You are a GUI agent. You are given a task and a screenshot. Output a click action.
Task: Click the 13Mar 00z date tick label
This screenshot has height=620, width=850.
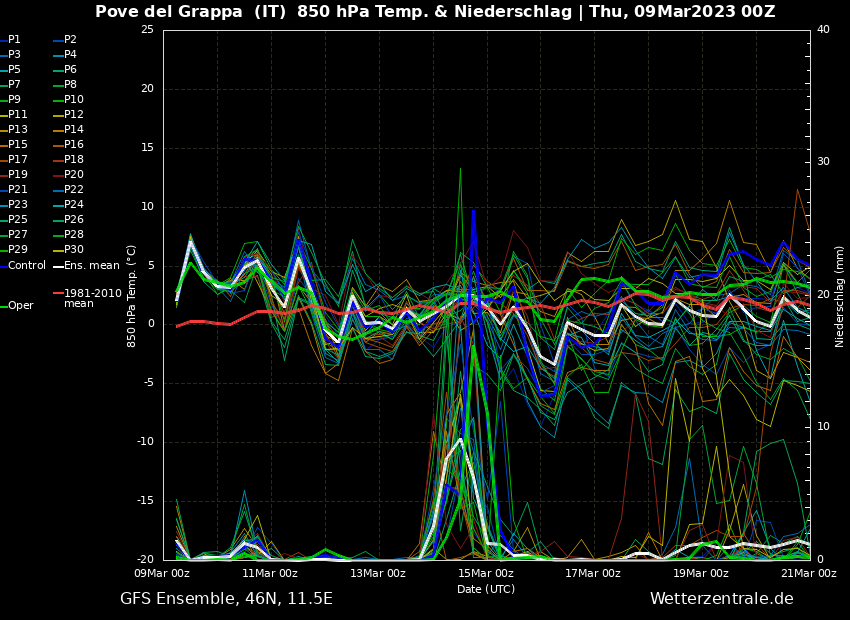(378, 573)
